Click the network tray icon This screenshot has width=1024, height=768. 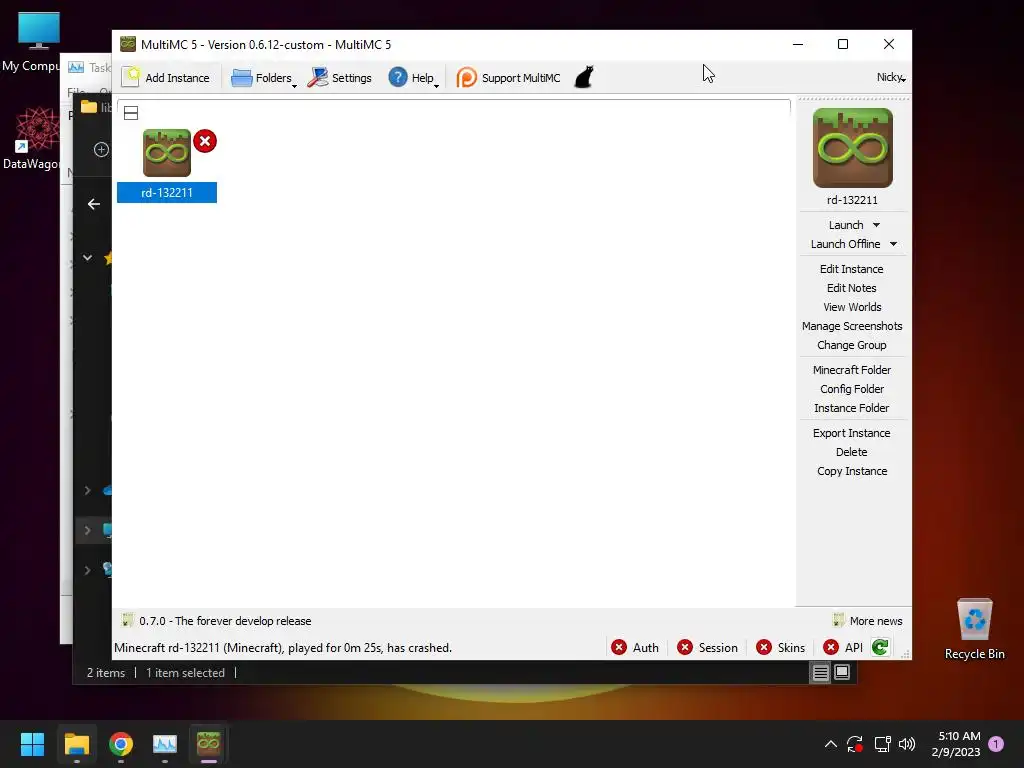click(x=882, y=744)
